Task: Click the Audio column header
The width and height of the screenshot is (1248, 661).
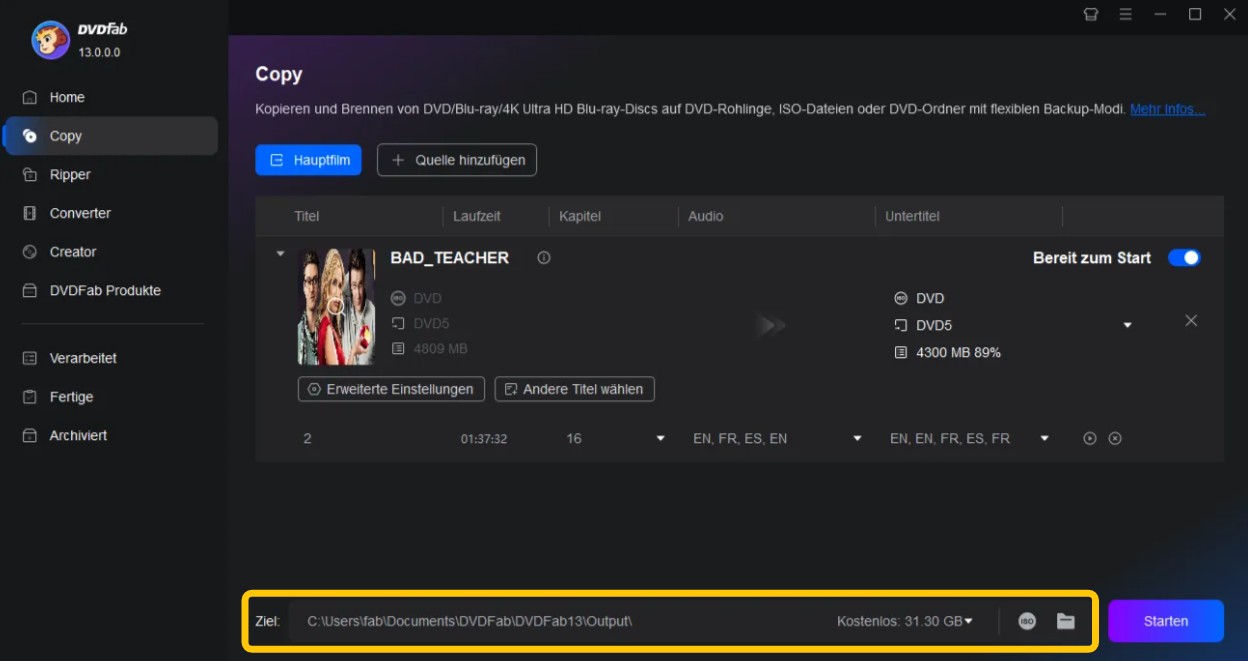Action: pos(706,216)
